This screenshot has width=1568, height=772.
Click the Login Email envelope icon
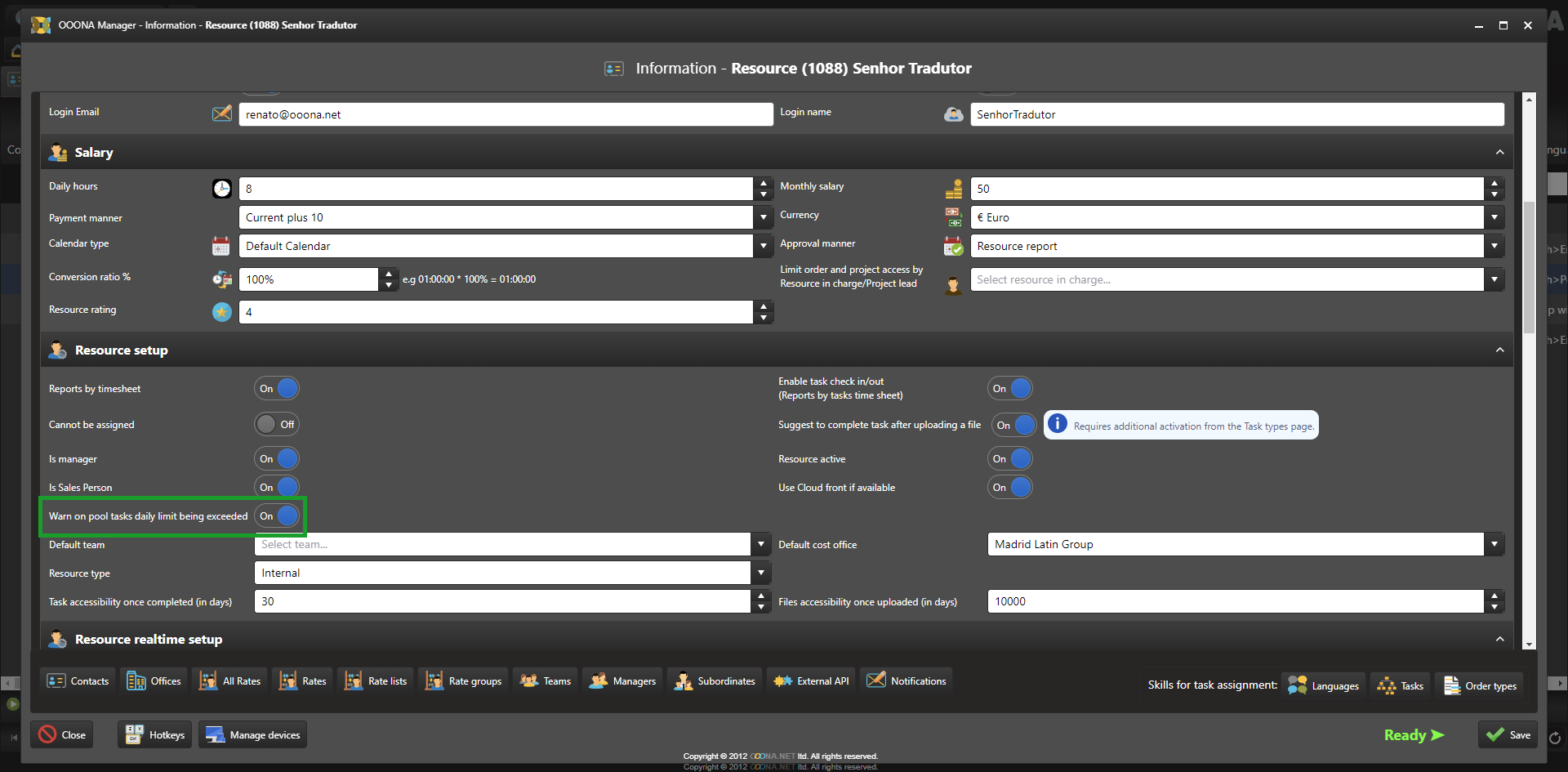click(221, 114)
